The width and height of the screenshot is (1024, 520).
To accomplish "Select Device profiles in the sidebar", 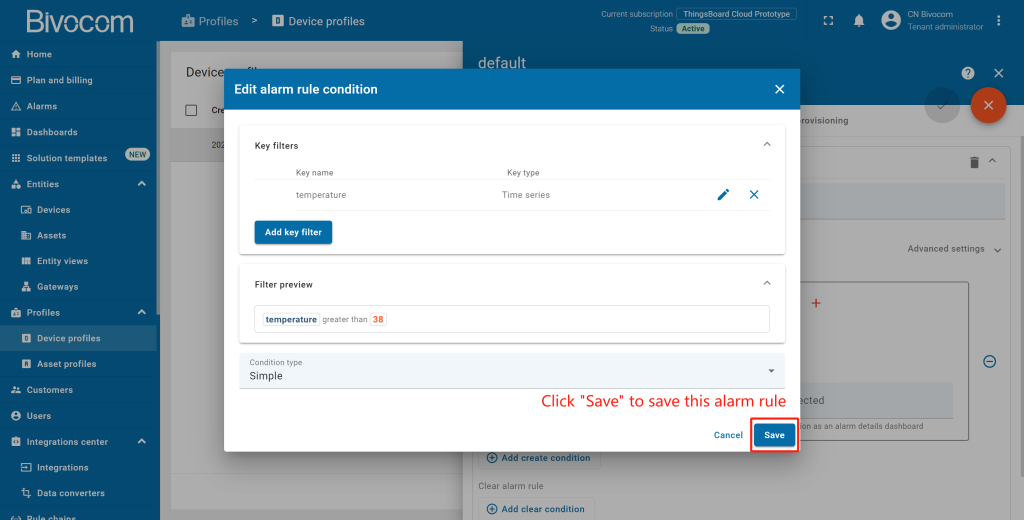I will click(x=78, y=338).
